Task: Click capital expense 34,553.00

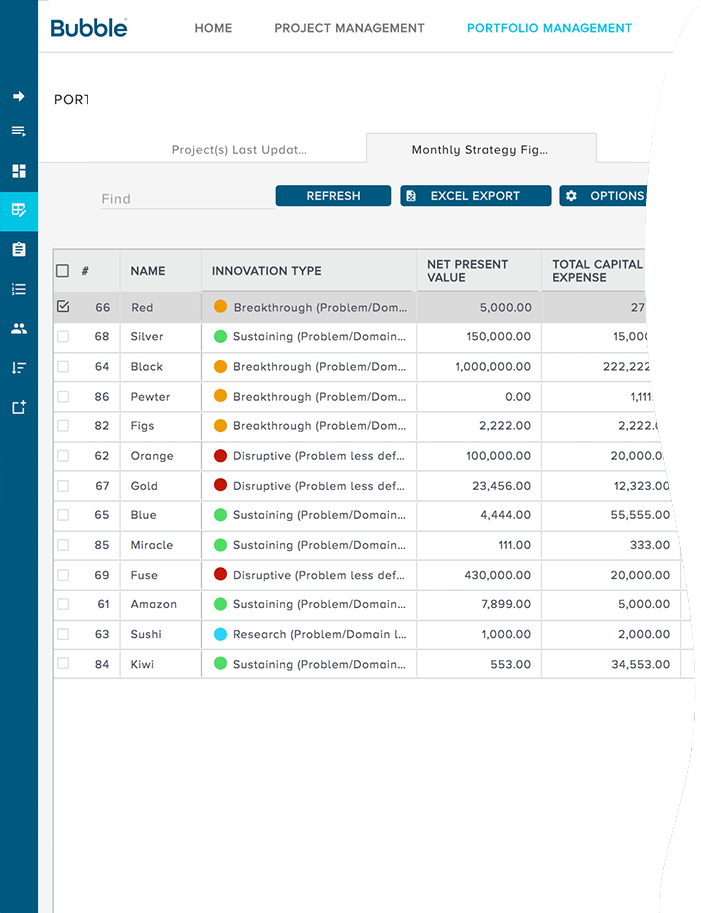Action: click(x=640, y=664)
